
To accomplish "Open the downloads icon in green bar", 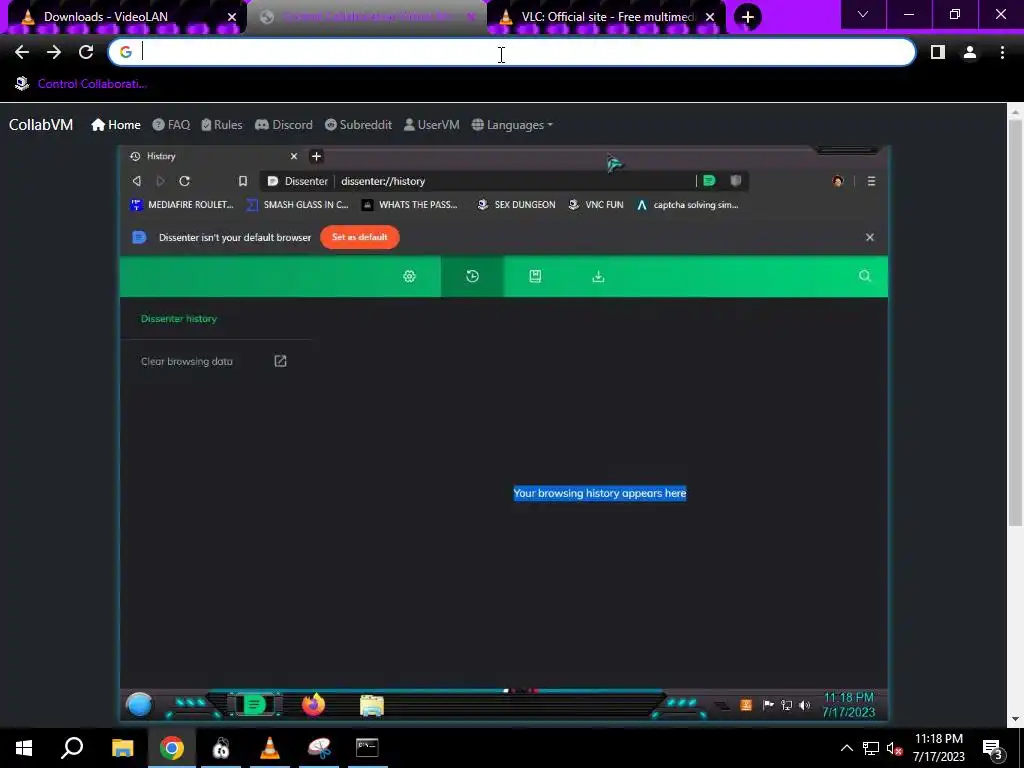I will pos(598,276).
